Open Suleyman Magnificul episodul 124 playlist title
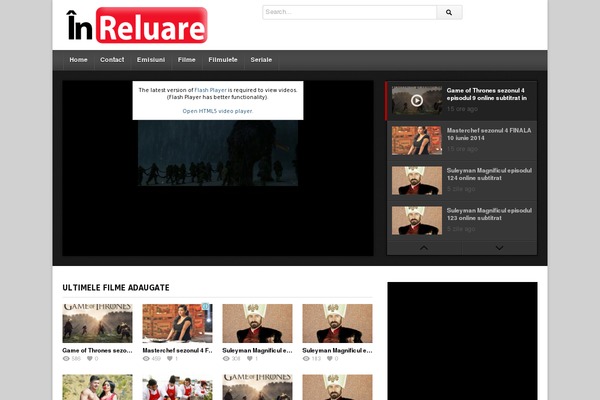The height and width of the screenshot is (400, 600). click(x=489, y=174)
